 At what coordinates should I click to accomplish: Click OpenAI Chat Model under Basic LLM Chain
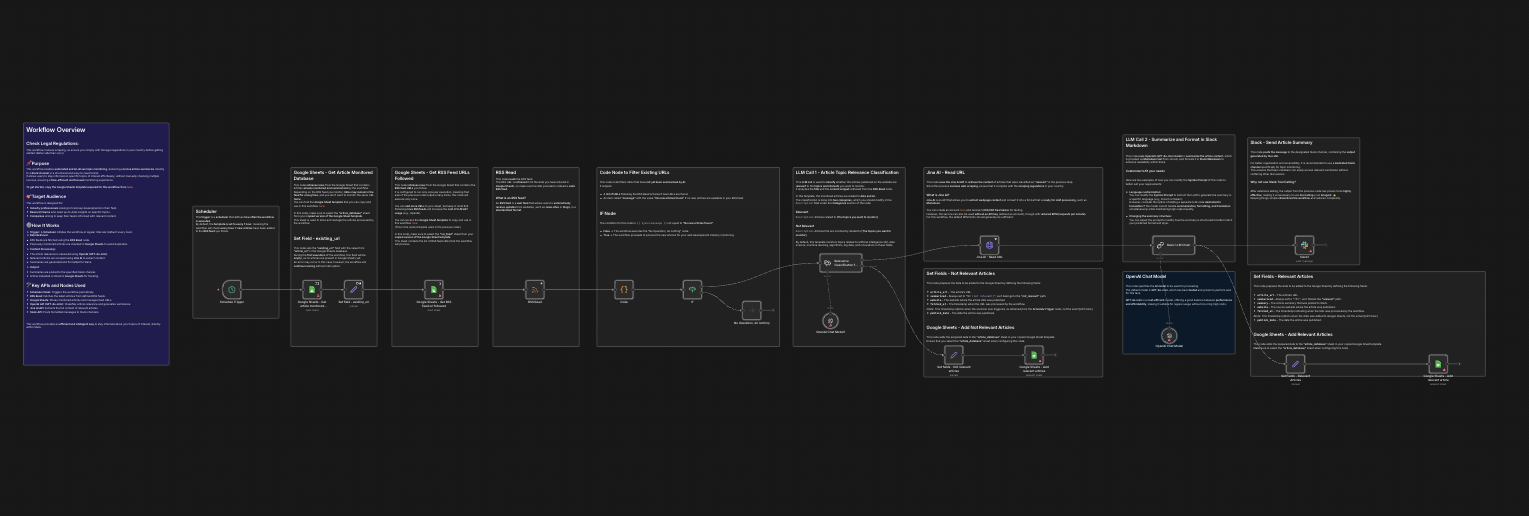[1169, 335]
